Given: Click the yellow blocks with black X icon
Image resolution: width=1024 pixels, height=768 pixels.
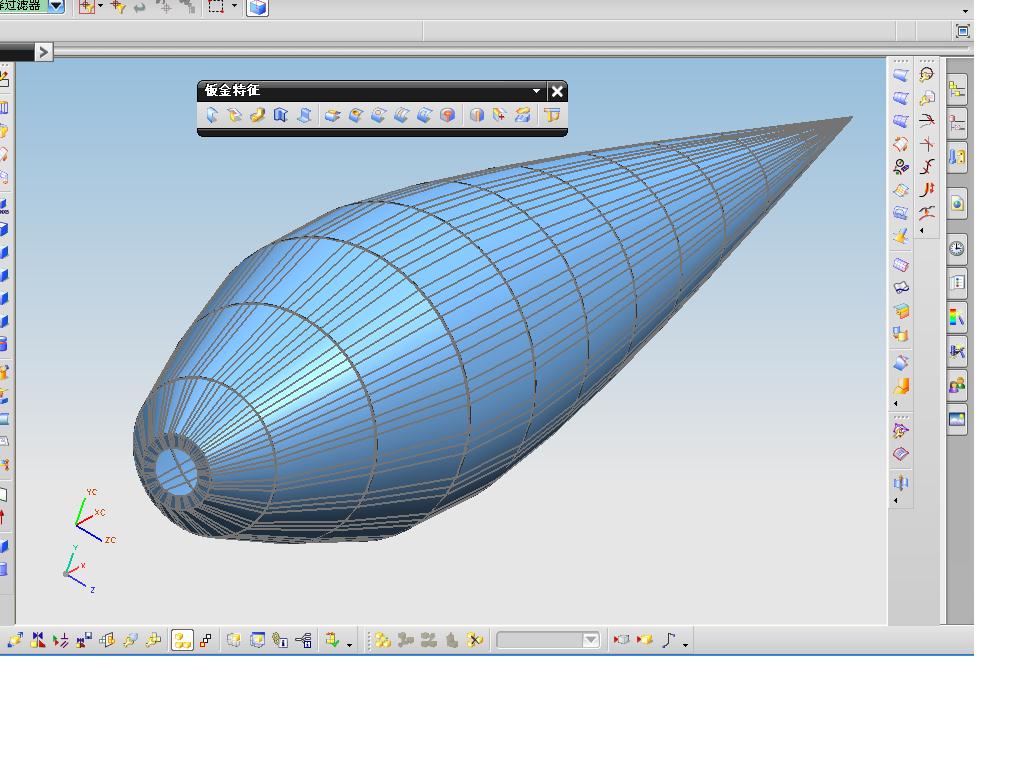Looking at the screenshot, I should 475,641.
